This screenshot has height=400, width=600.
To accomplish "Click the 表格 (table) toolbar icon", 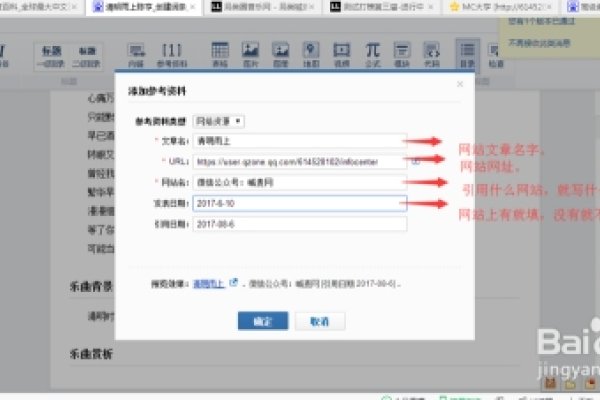I will point(219,53).
